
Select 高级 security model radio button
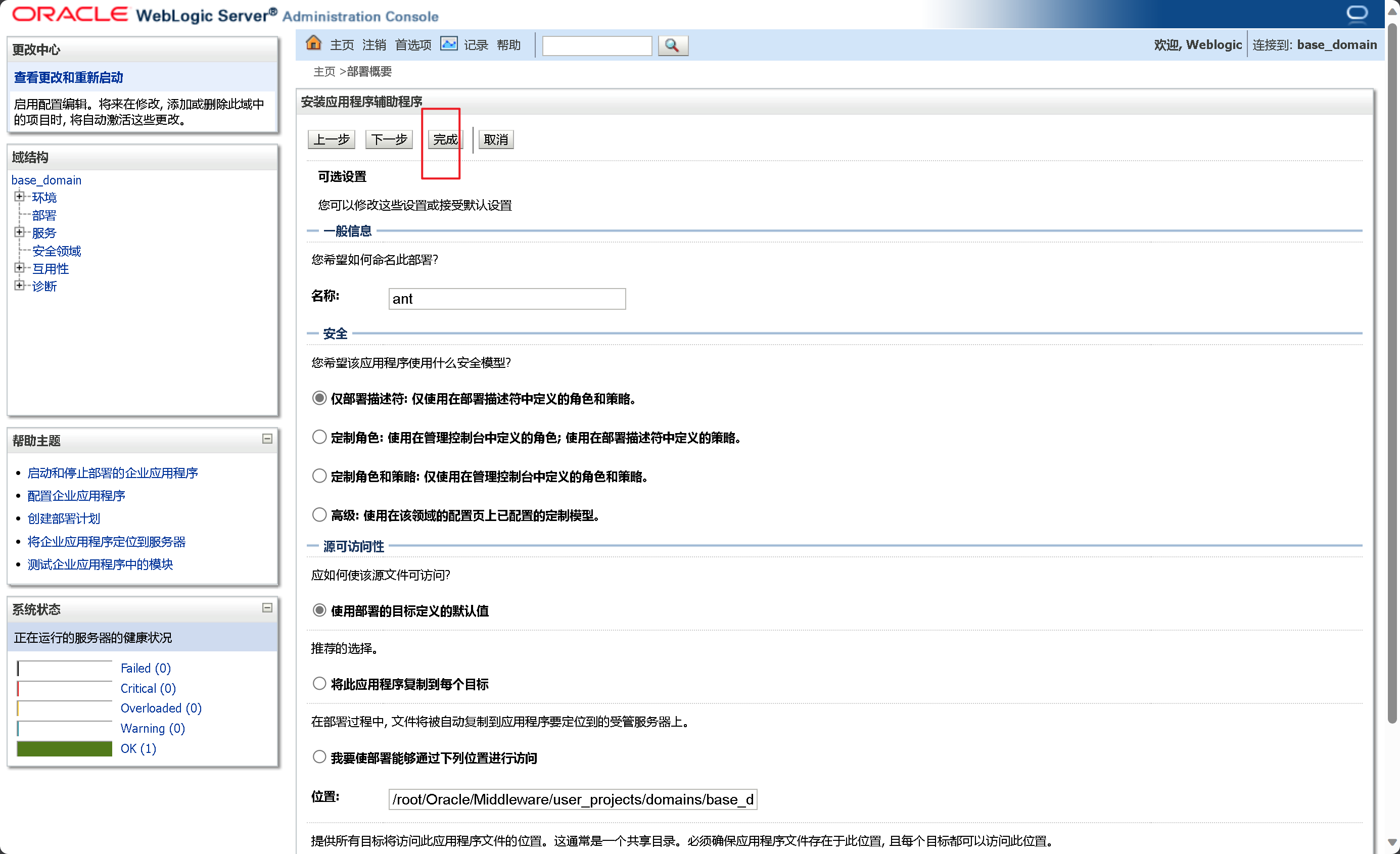tap(319, 515)
